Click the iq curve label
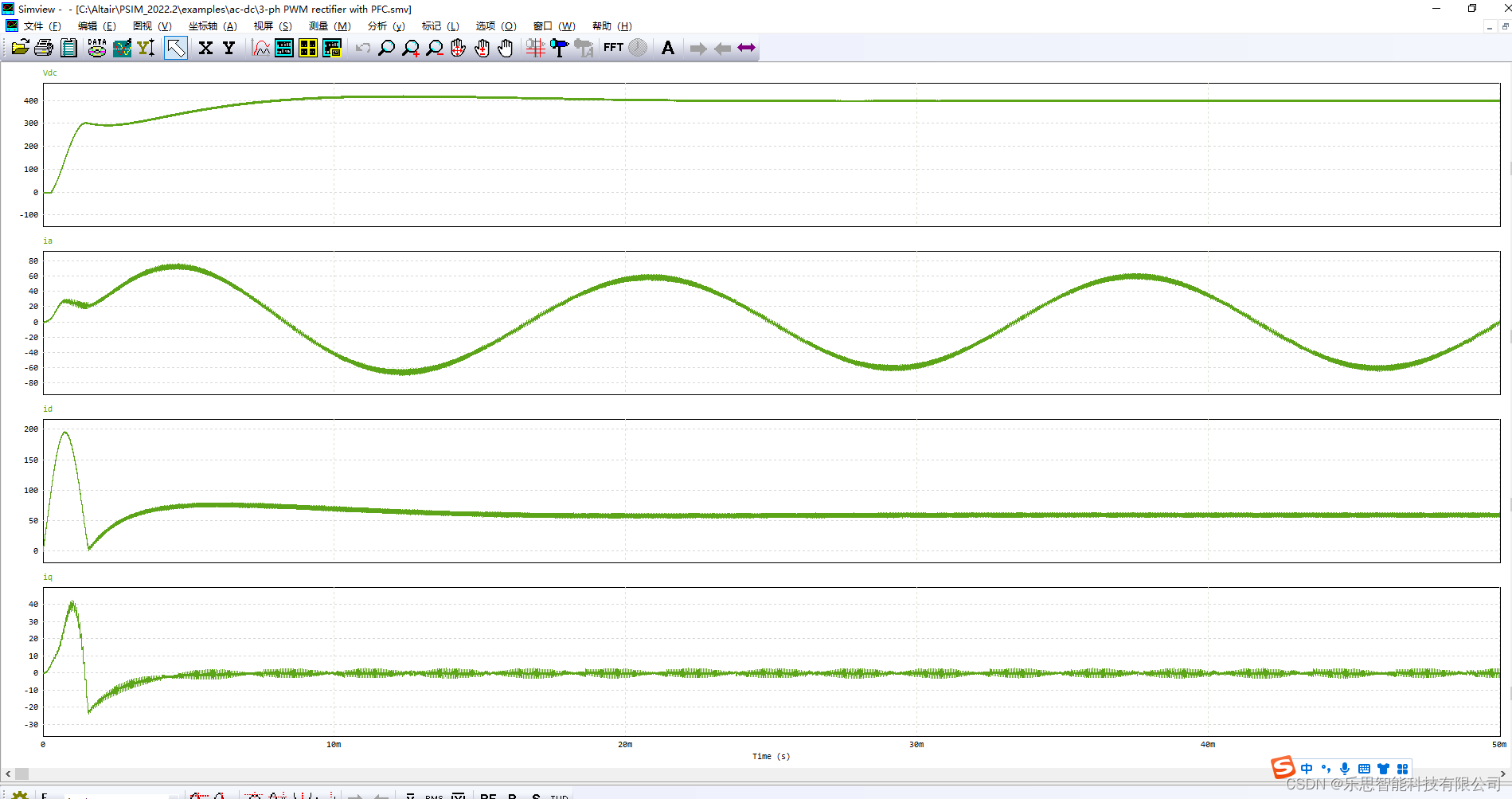The image size is (1512, 799). tap(48, 577)
